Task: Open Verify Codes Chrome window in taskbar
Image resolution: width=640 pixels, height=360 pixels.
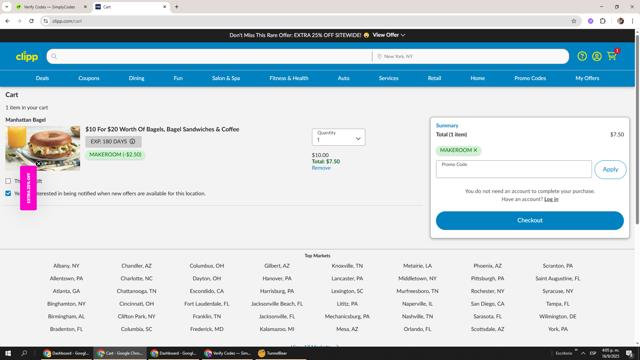Action: click(x=228, y=353)
